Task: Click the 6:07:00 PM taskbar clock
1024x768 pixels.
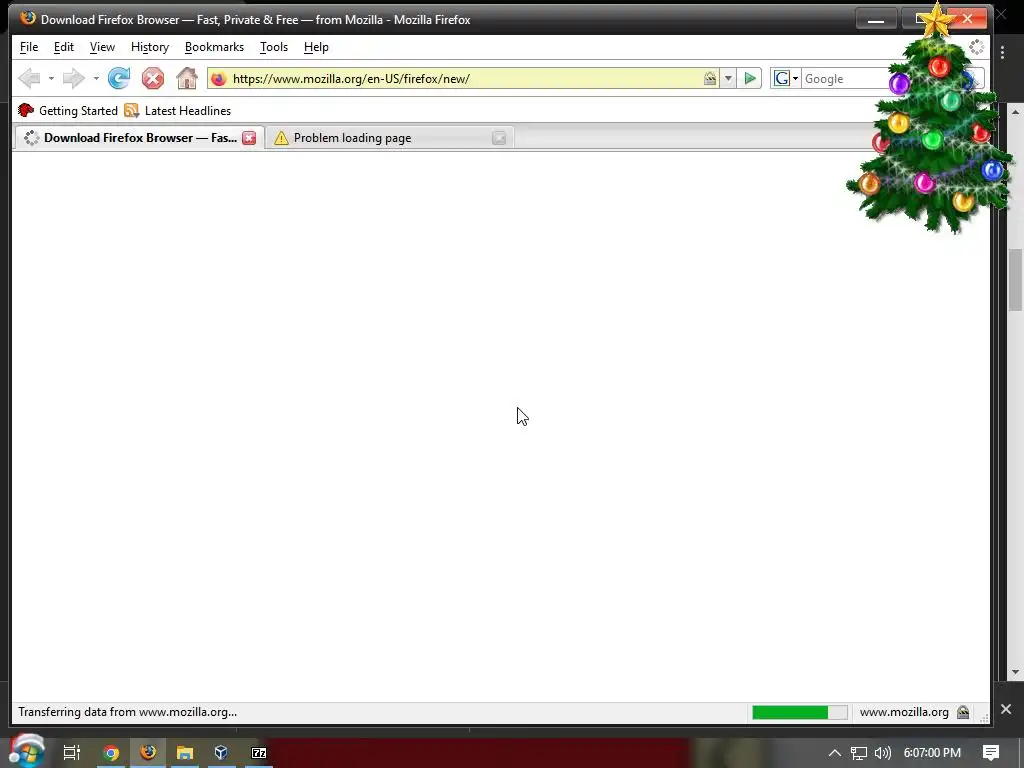Action: [x=932, y=753]
